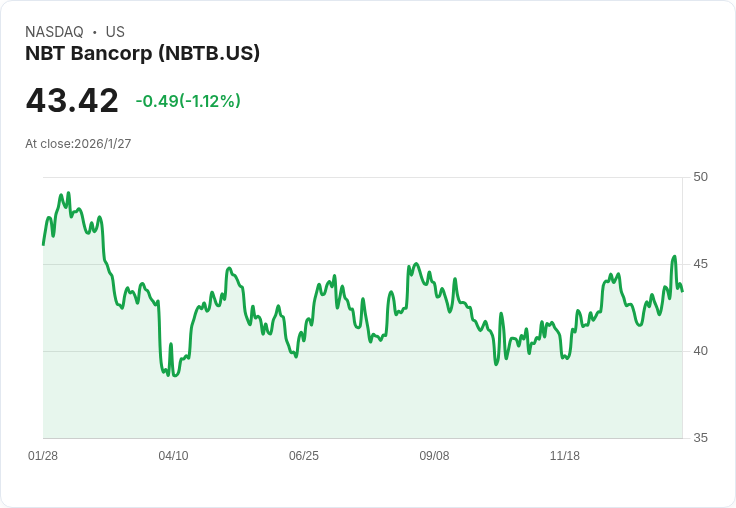Click the sharp spike near the chart's right end
Screen dimensions: 736x508
(x=674, y=257)
